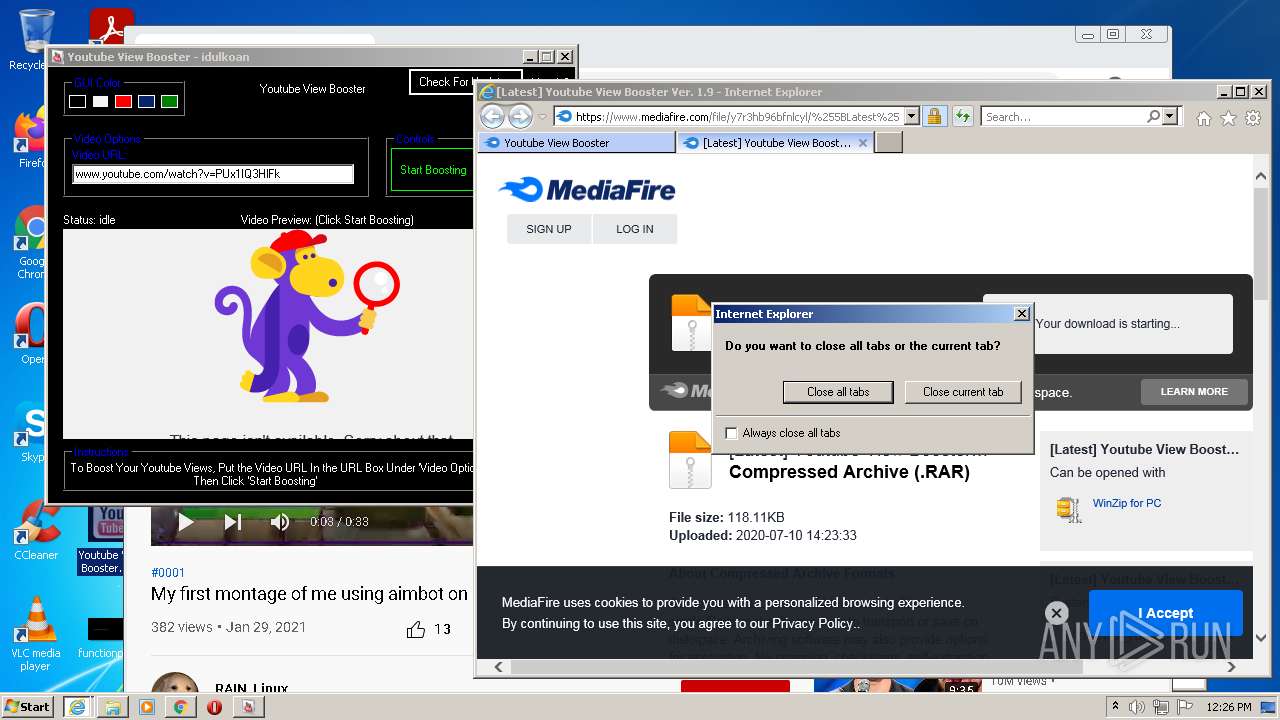Image resolution: width=1280 pixels, height=720 pixels.
Task: Click Youtube View Booster taskbar item
Action: 248,707
